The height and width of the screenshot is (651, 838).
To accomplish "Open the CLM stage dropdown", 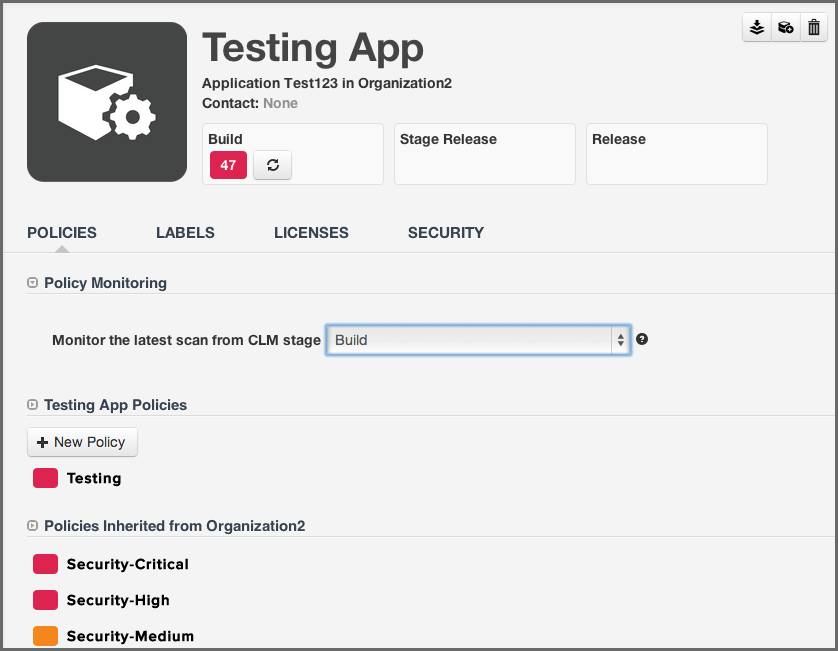I will 478,339.
